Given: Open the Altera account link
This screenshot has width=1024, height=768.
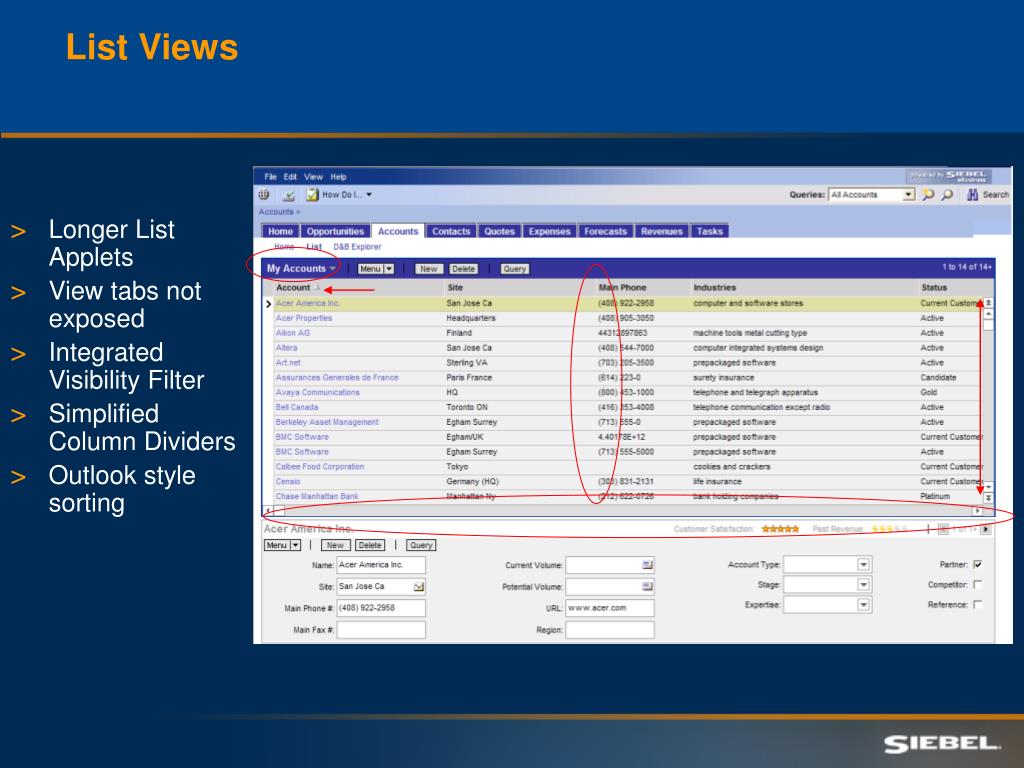Looking at the screenshot, I should pyautogui.click(x=286, y=348).
